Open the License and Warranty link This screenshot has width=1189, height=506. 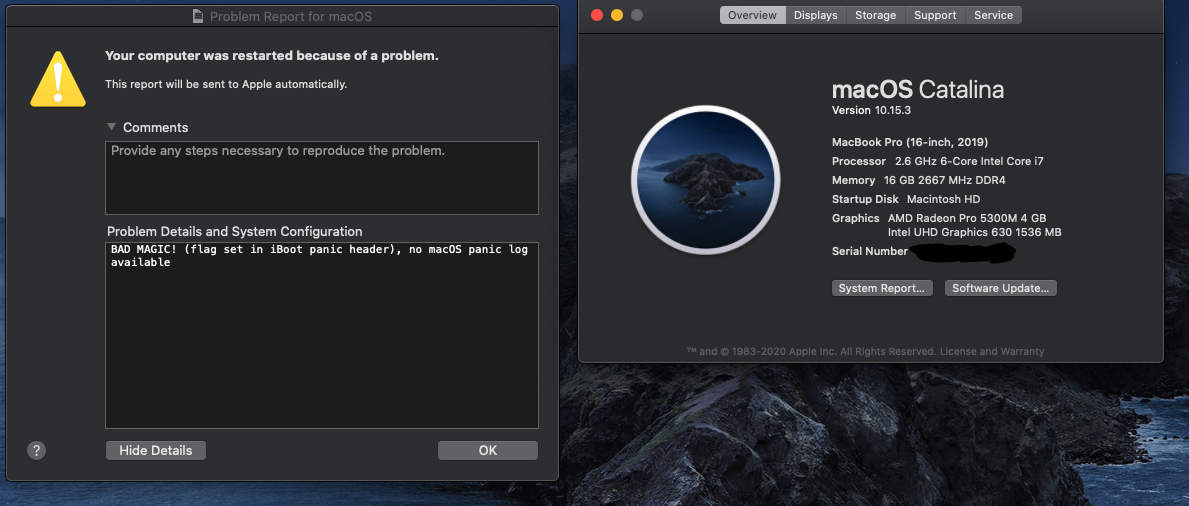(x=992, y=351)
